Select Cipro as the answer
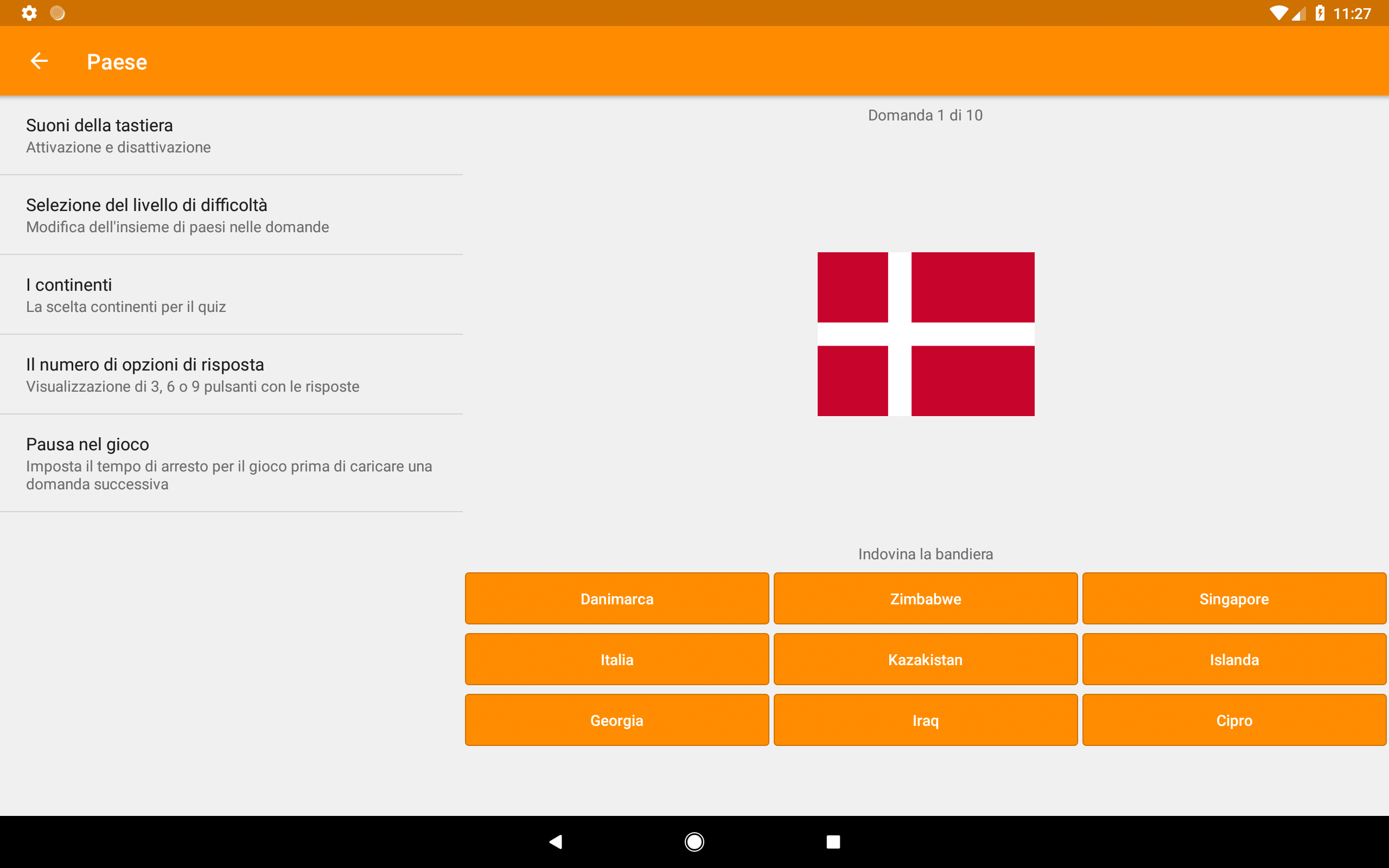The image size is (1389, 868). coord(1234,720)
